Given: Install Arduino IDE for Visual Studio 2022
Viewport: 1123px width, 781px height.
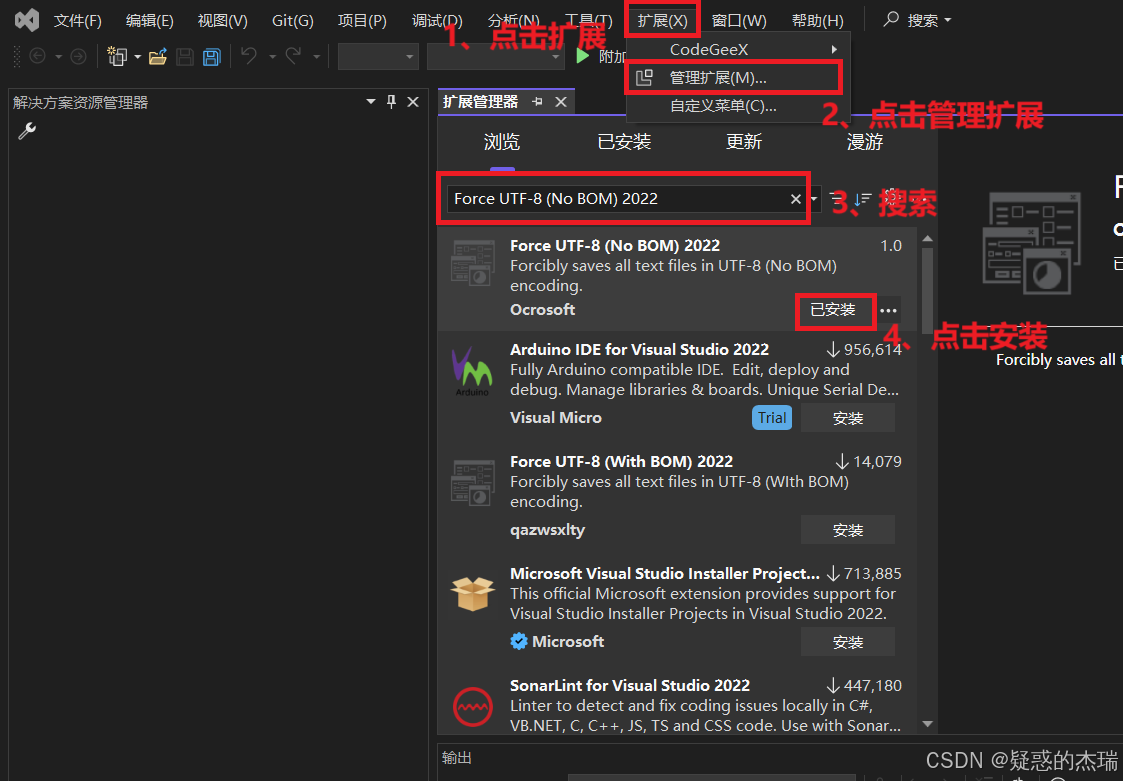Looking at the screenshot, I should (848, 418).
